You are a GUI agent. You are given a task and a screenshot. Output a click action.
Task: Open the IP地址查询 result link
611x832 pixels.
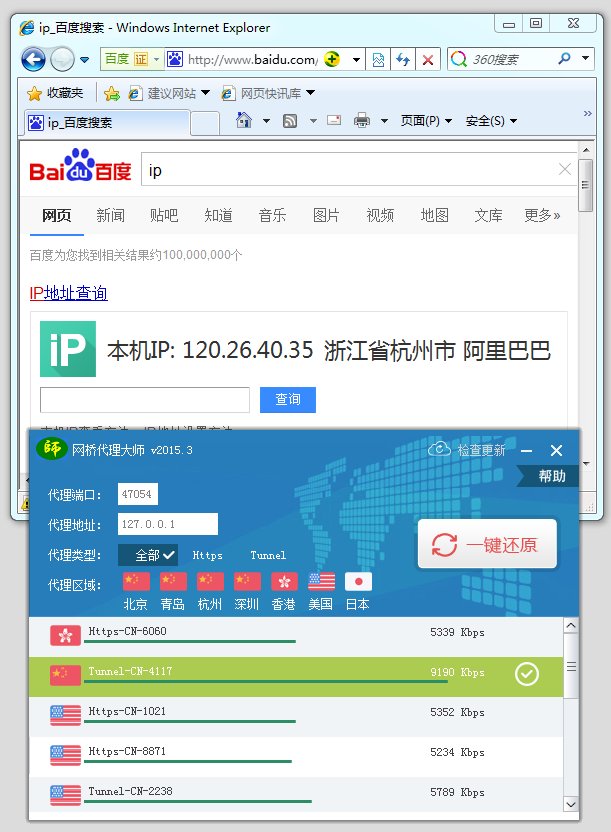pos(68,293)
